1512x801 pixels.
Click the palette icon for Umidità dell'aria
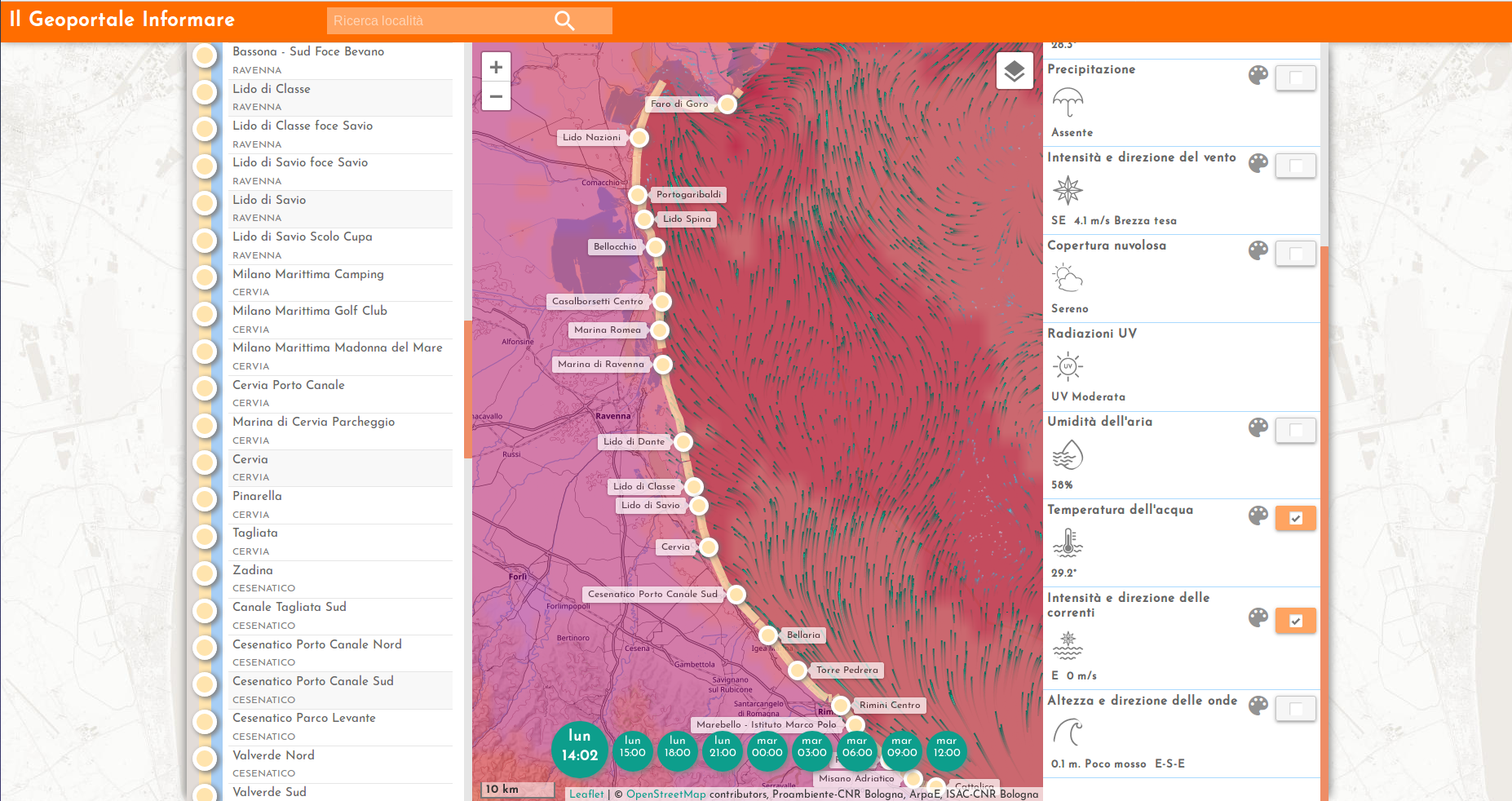click(x=1258, y=427)
